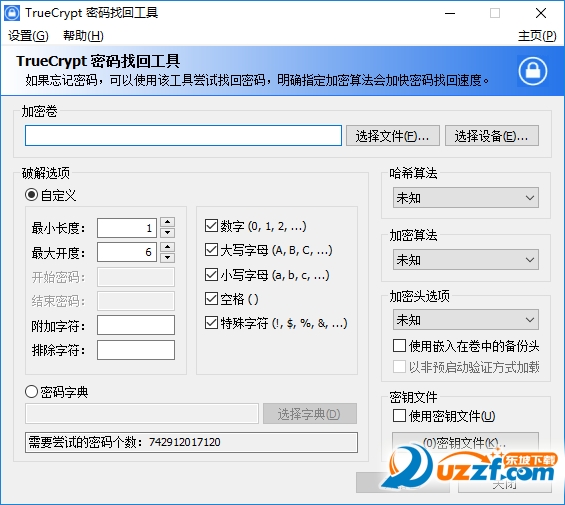Click the 最大开度 value field

tap(127, 252)
